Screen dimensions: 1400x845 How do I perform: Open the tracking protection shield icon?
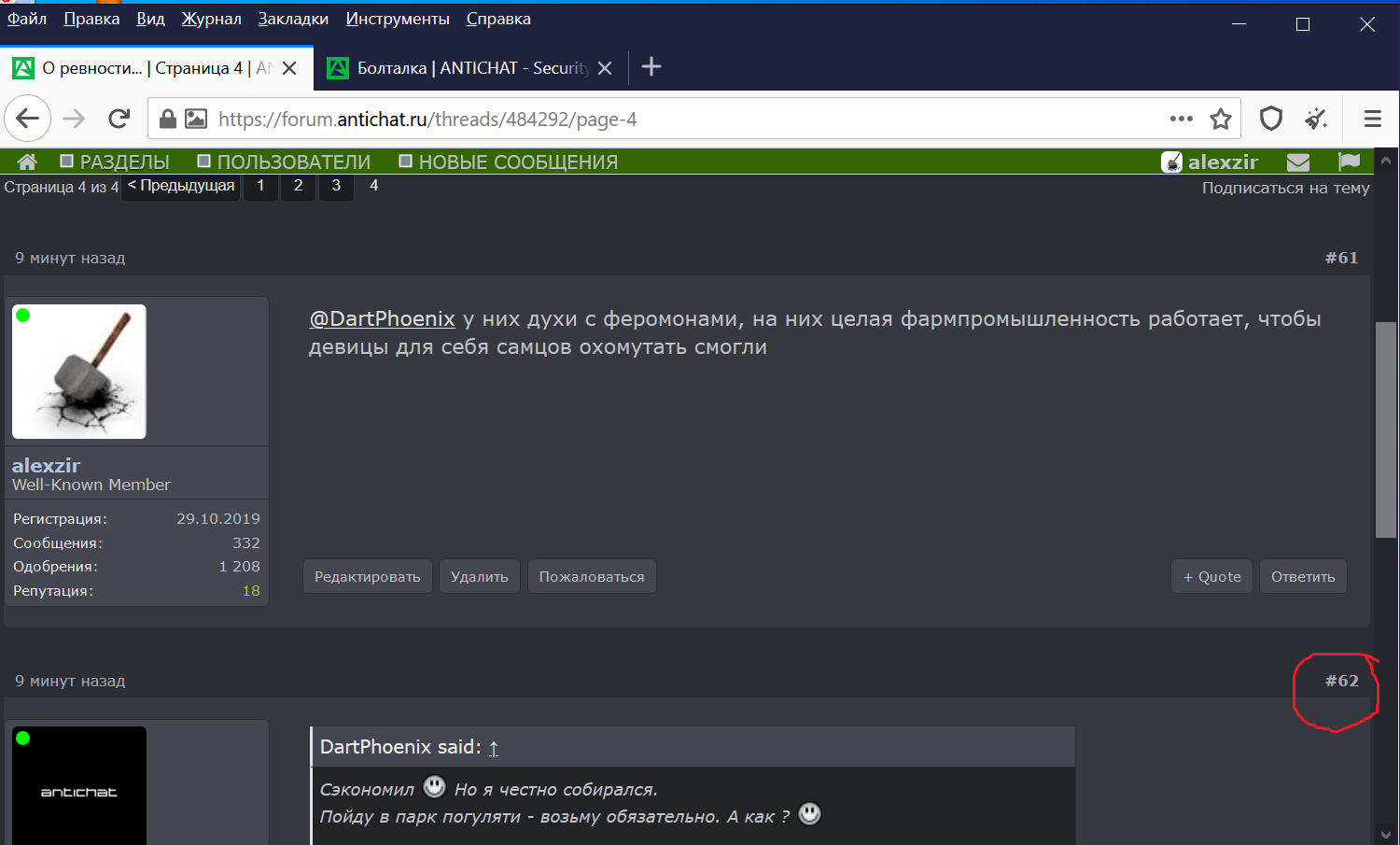[x=1270, y=119]
